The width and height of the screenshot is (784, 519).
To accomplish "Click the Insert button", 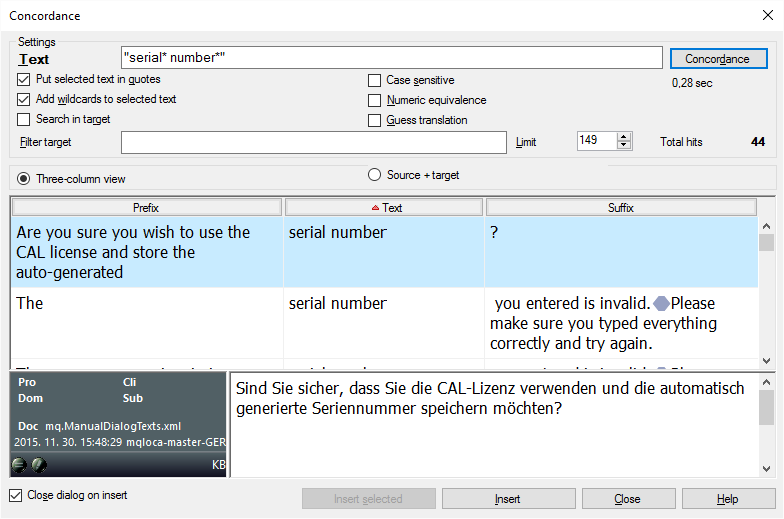I will tap(508, 498).
